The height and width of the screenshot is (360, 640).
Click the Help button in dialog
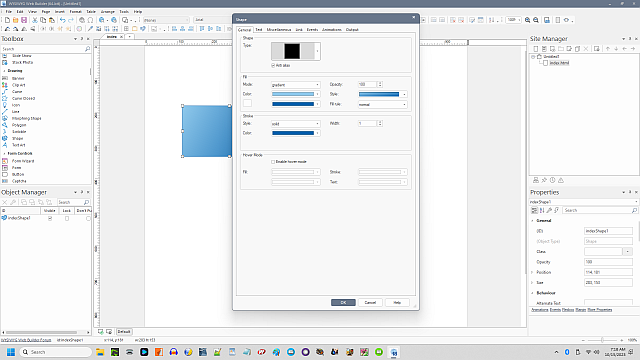(x=397, y=302)
